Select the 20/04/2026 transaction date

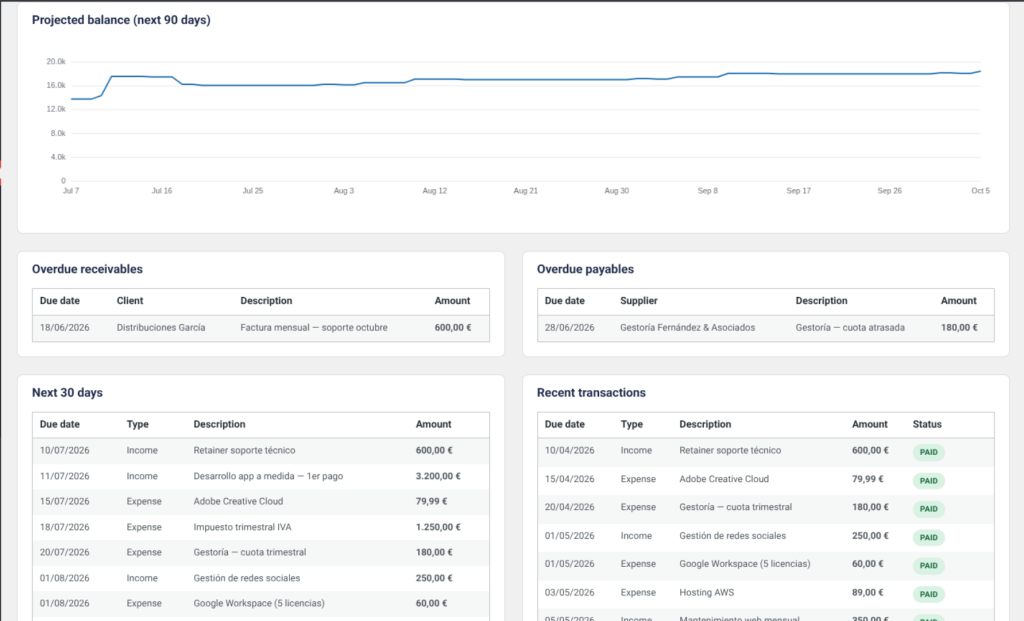pyautogui.click(x=569, y=507)
